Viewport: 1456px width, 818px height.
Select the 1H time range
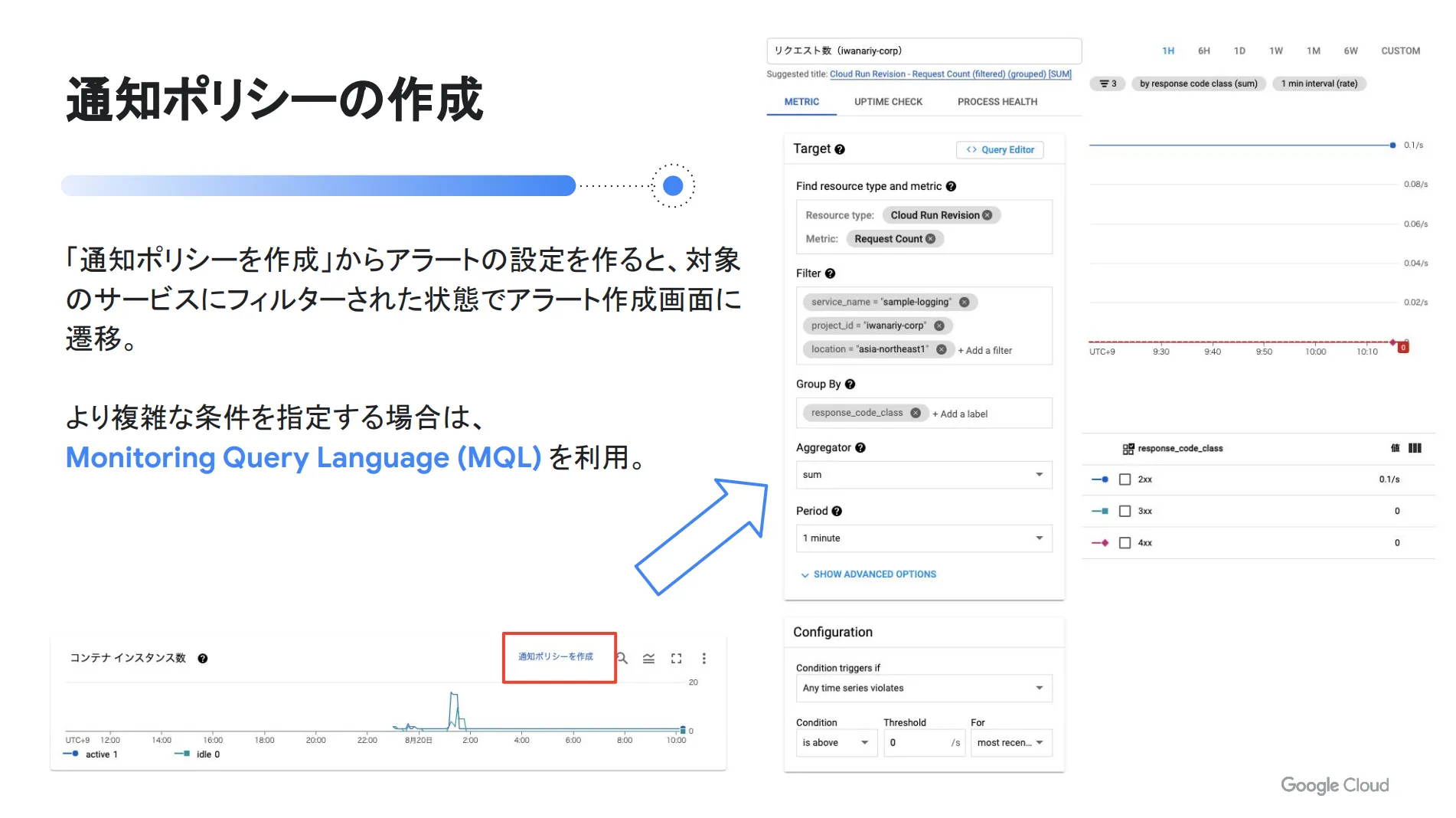(x=1168, y=51)
